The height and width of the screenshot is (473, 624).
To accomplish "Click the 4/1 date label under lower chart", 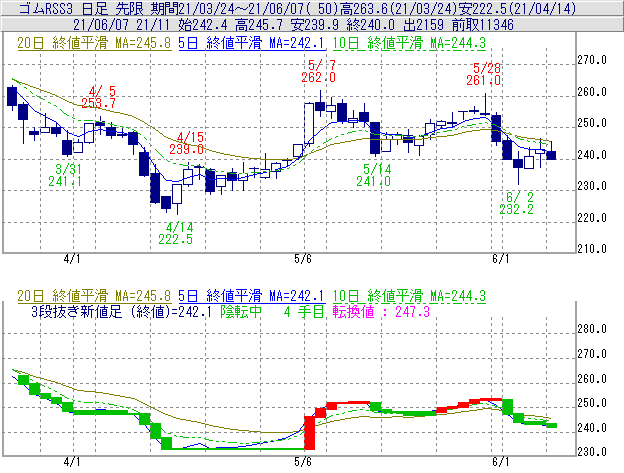I will [x=72, y=462].
